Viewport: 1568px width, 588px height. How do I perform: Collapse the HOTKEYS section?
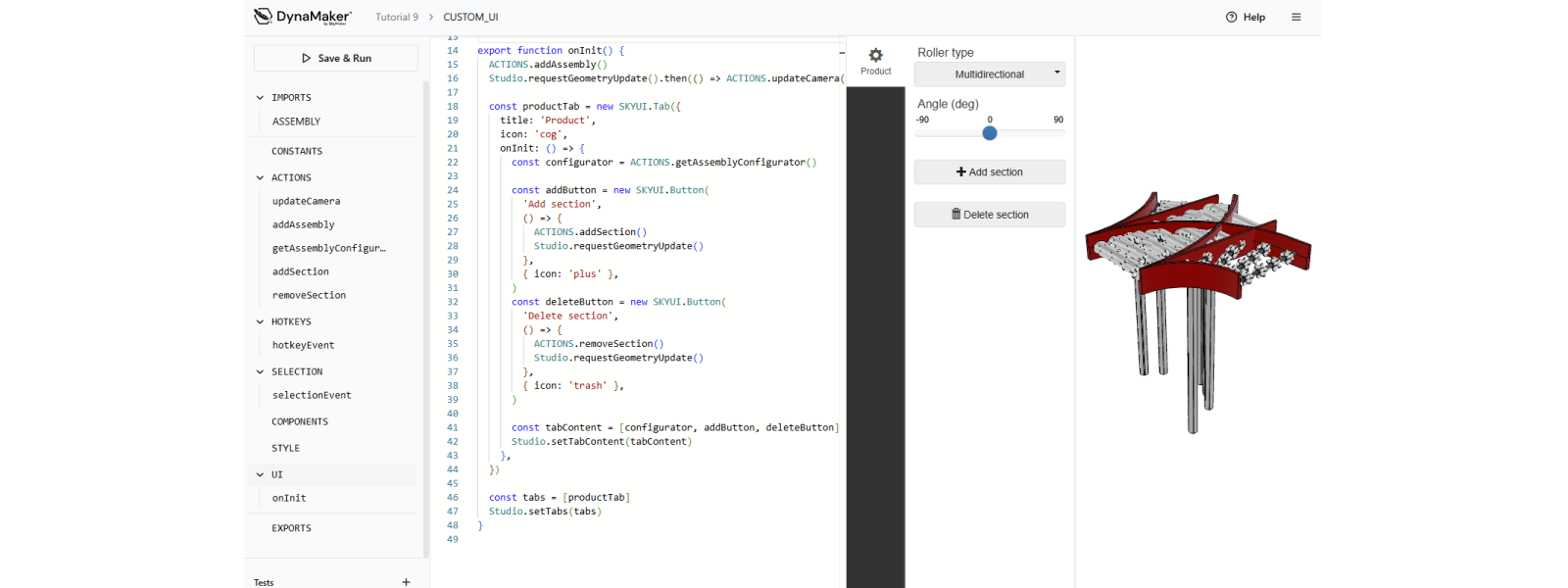coord(260,322)
